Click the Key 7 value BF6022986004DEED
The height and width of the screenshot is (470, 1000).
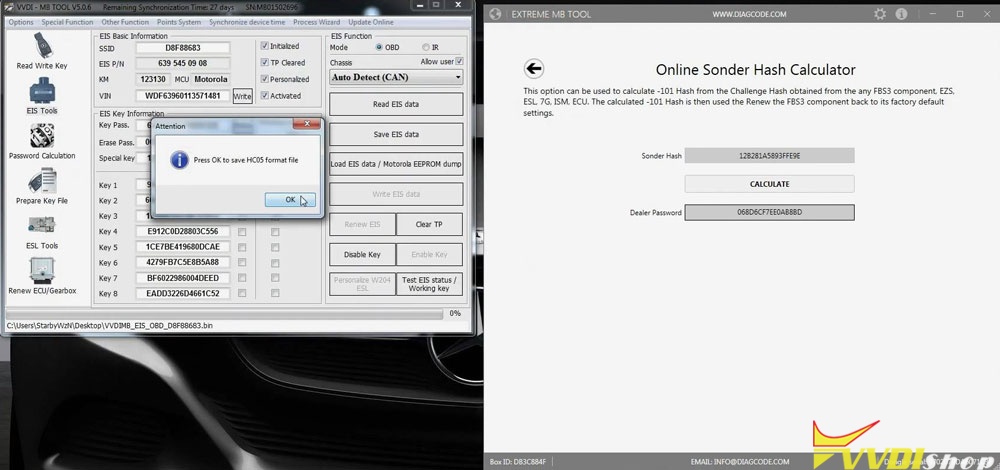click(x=182, y=278)
